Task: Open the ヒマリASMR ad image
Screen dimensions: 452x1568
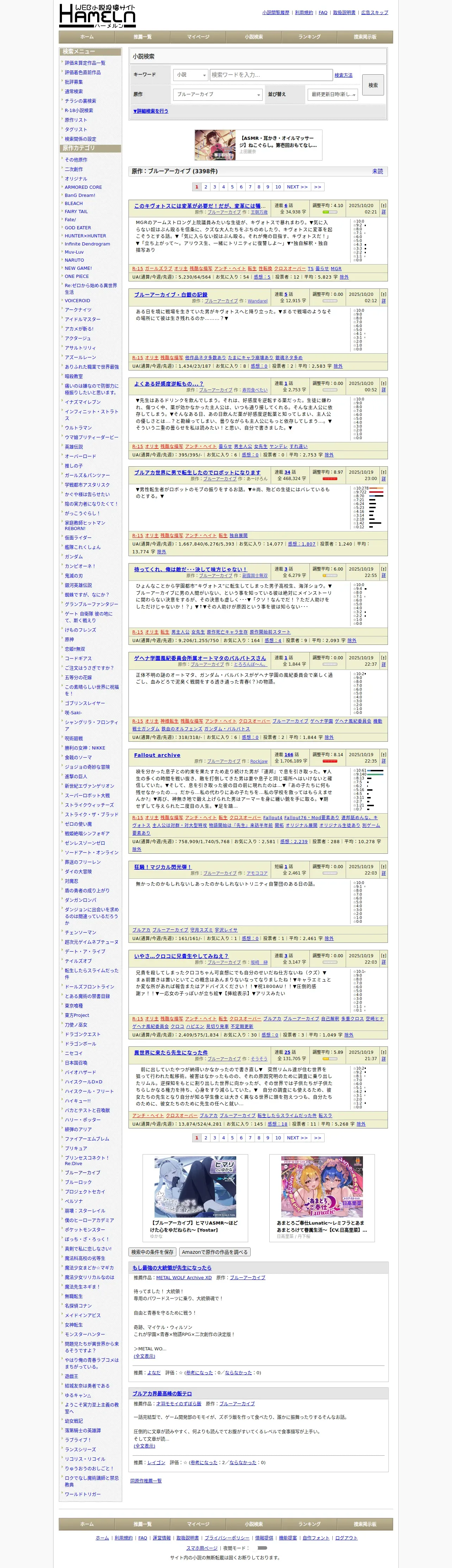Action: point(195,1188)
